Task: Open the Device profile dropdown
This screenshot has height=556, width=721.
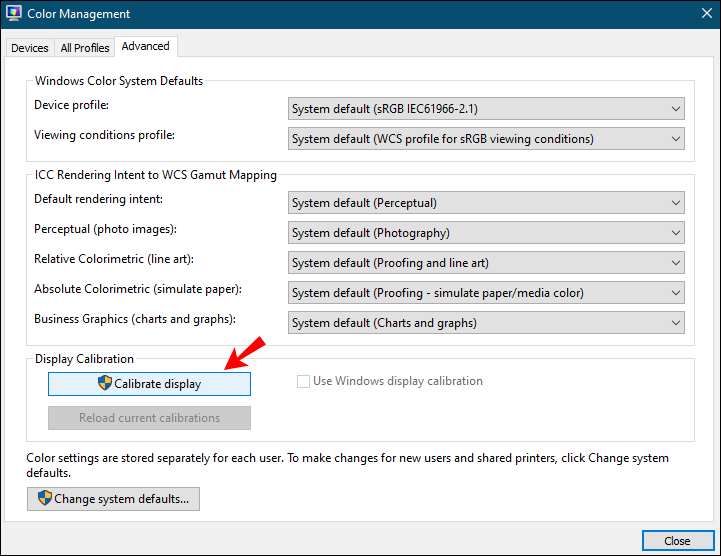Action: click(486, 109)
